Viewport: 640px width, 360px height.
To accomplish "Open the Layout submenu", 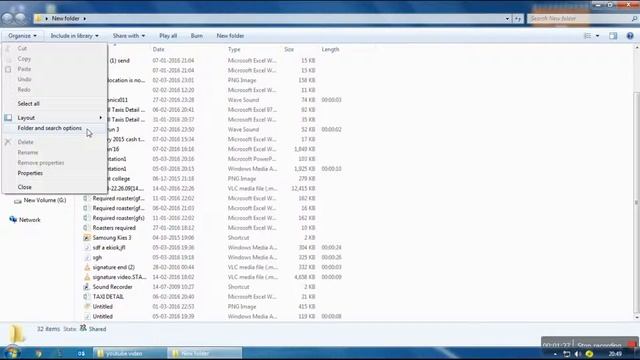I will pyautogui.click(x=26, y=118).
